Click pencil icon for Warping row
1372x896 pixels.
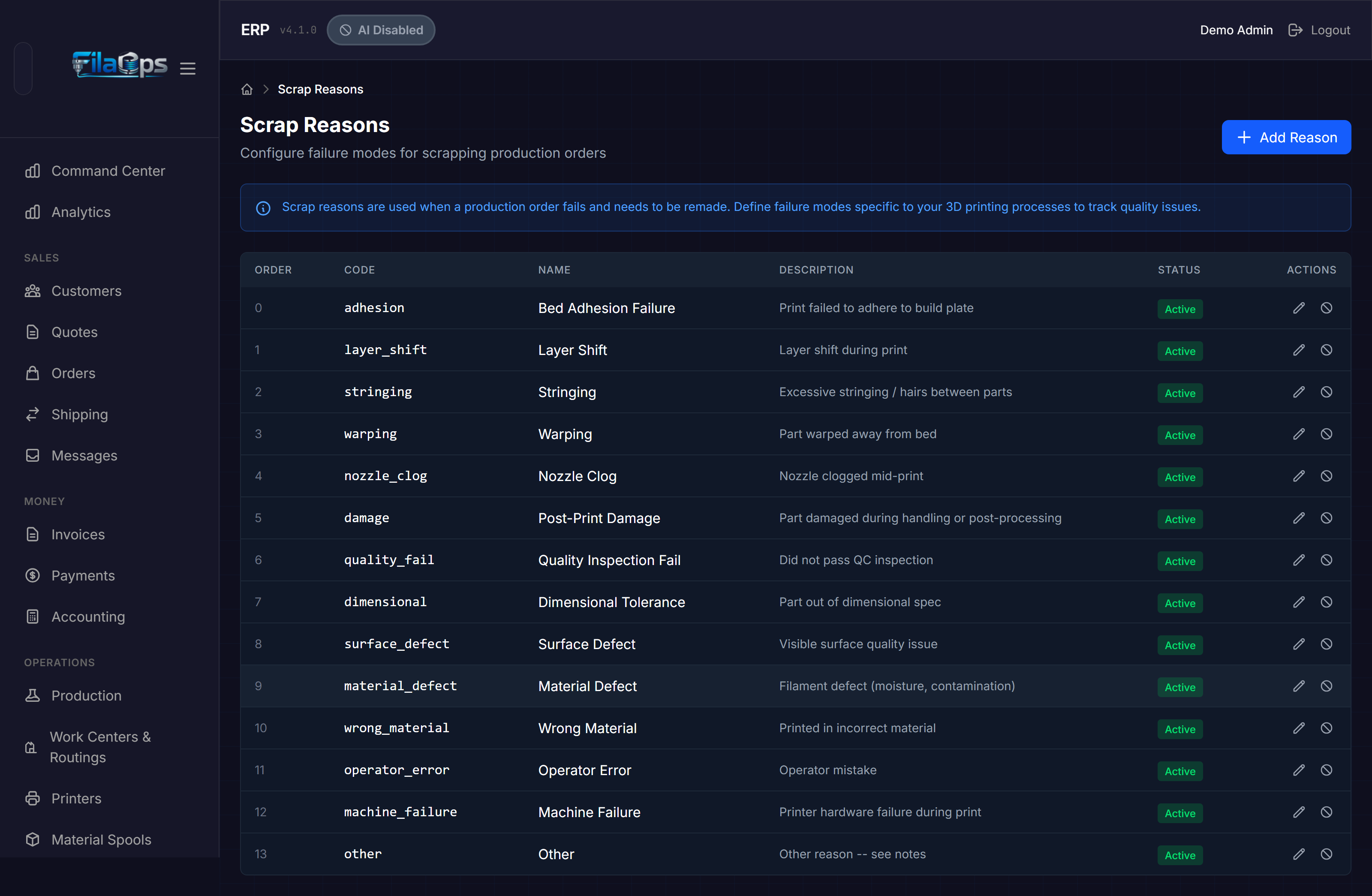1299,433
